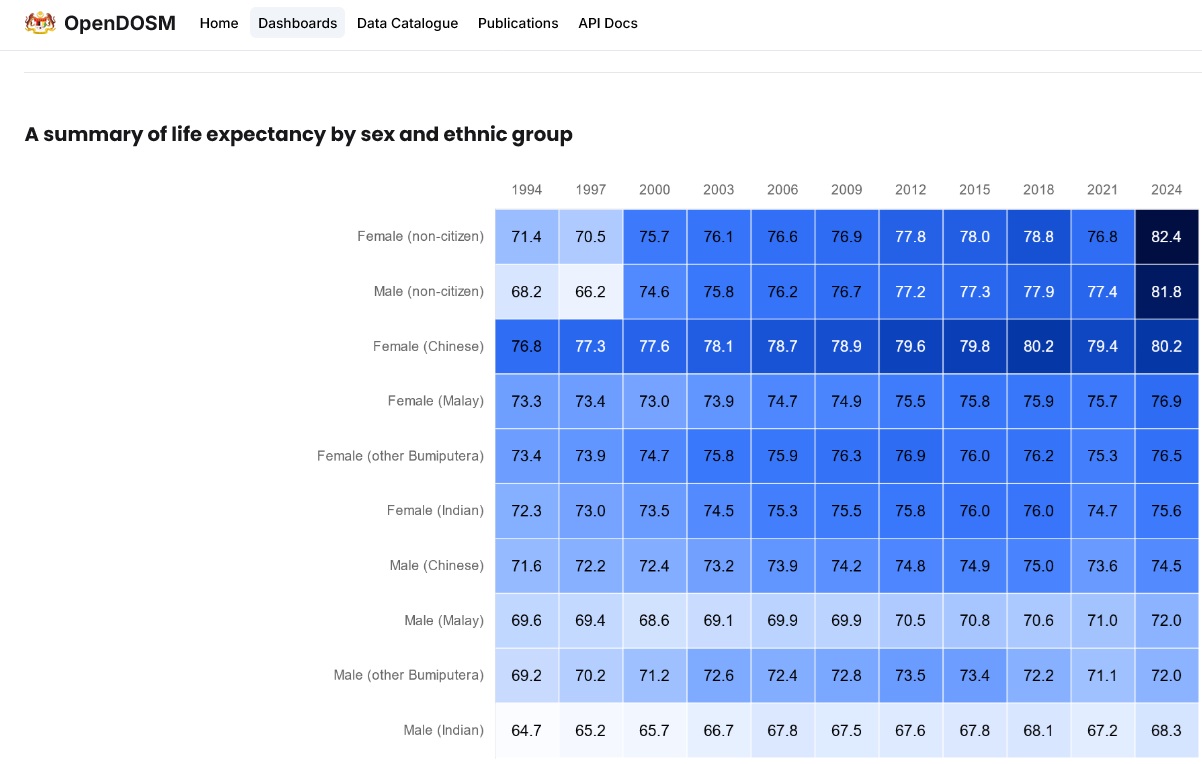Screen dimensions: 1202x764
Task: Click the OpenDOSM crest logo icon
Action: [x=40, y=23]
